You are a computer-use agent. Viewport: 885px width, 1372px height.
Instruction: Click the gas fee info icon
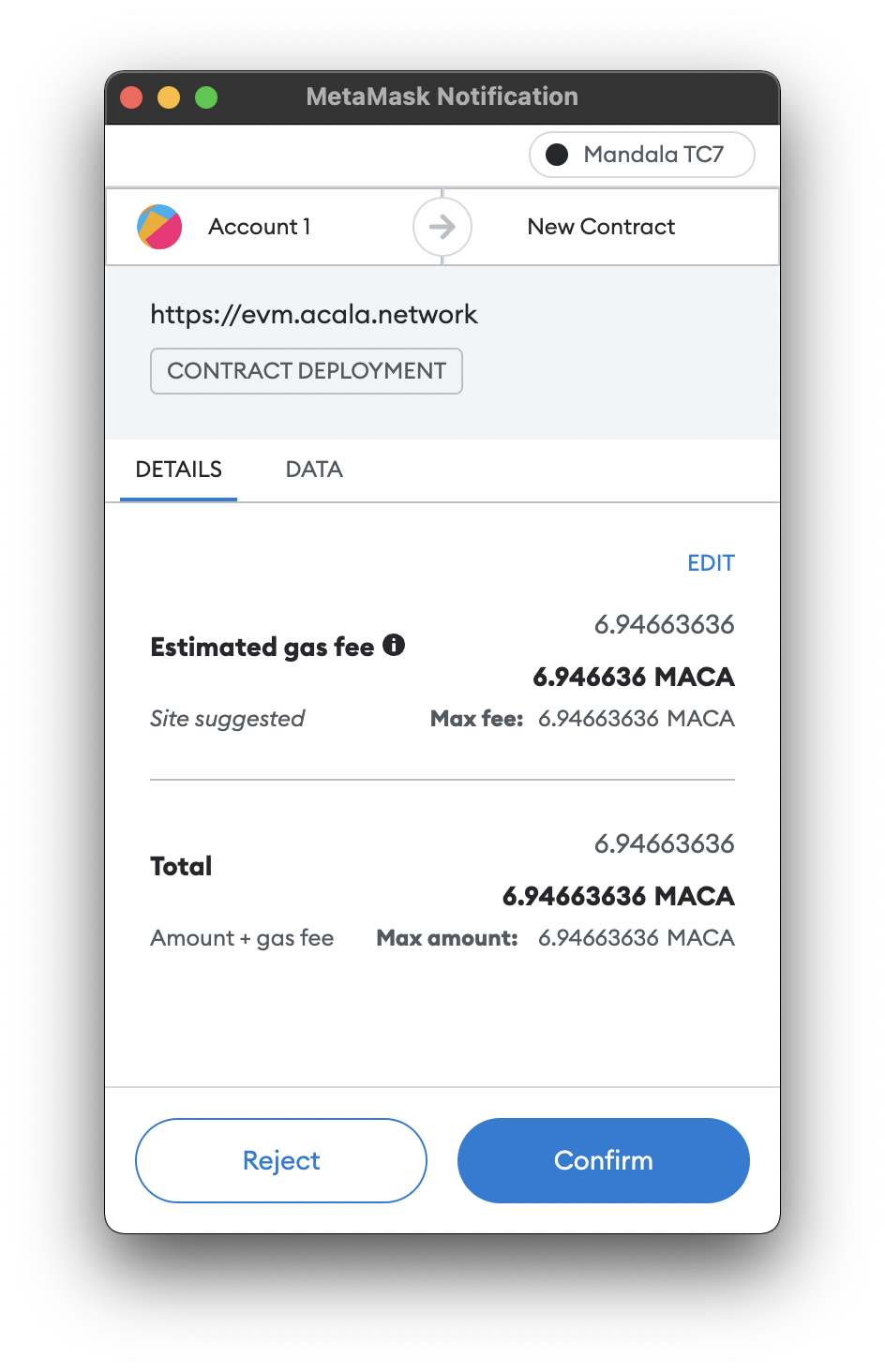coord(394,645)
